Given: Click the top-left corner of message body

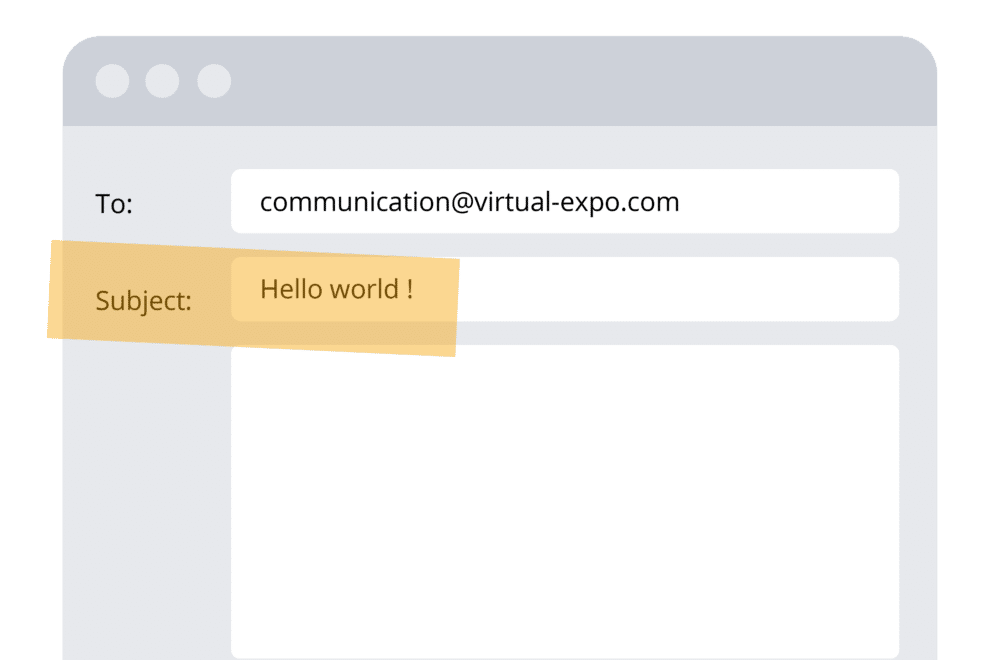Looking at the screenshot, I should tap(240, 354).
